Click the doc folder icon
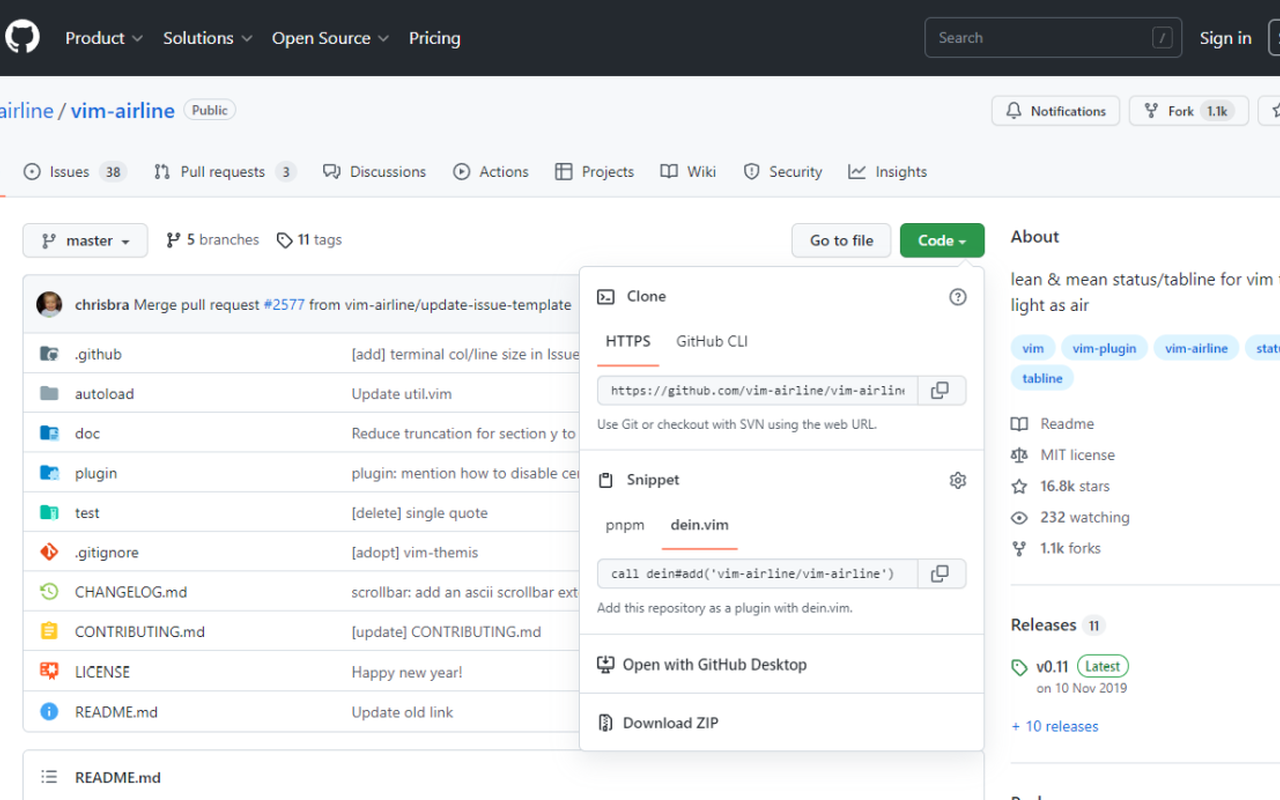 (x=49, y=433)
